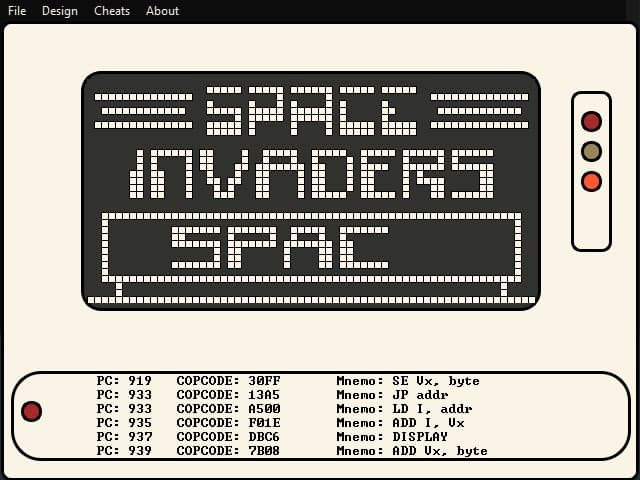
Task: Click the PC: 919 value
Action: click(x=124, y=381)
